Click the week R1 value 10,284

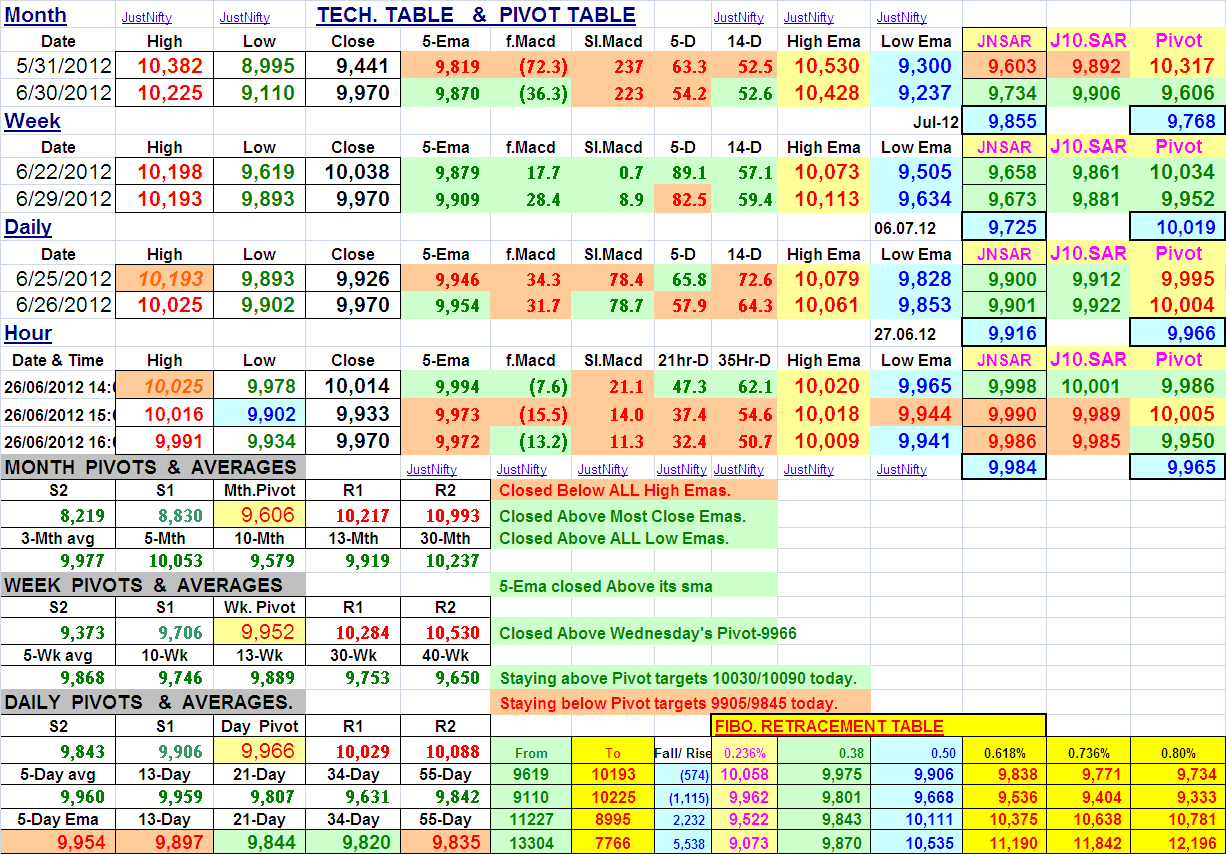pos(352,632)
